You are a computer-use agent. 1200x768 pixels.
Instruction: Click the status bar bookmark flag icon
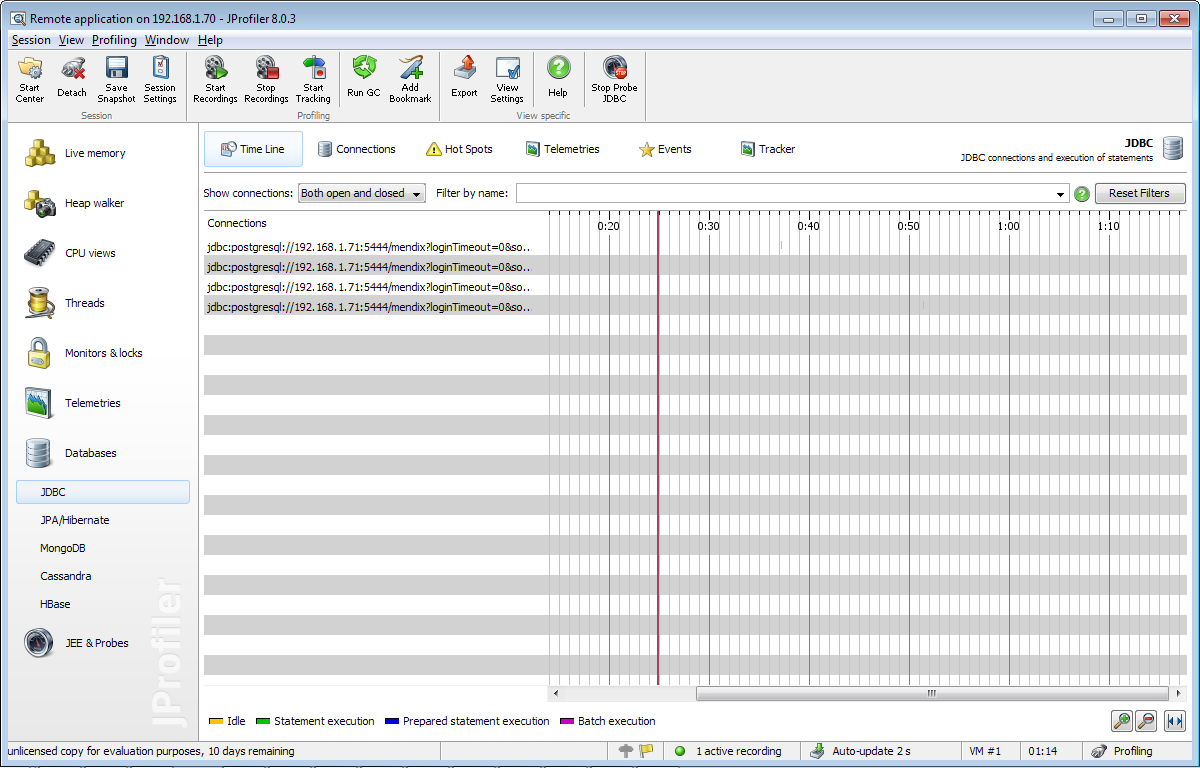[x=646, y=751]
